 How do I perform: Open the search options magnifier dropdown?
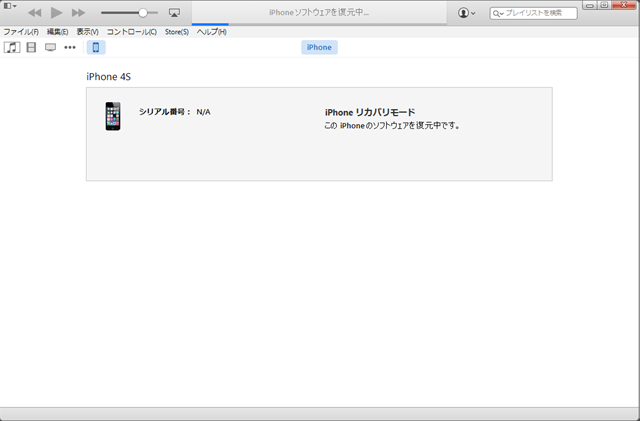[x=498, y=13]
